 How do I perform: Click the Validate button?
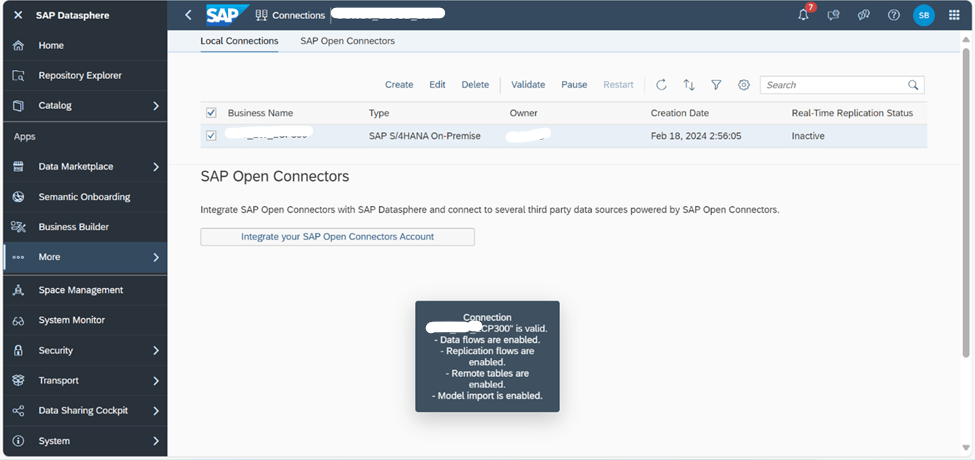[x=529, y=85]
